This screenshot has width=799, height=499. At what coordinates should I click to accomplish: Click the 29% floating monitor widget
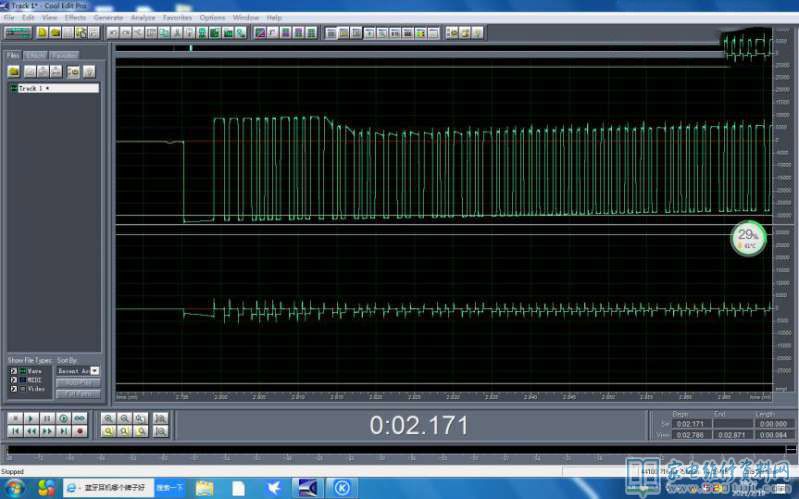click(x=748, y=239)
